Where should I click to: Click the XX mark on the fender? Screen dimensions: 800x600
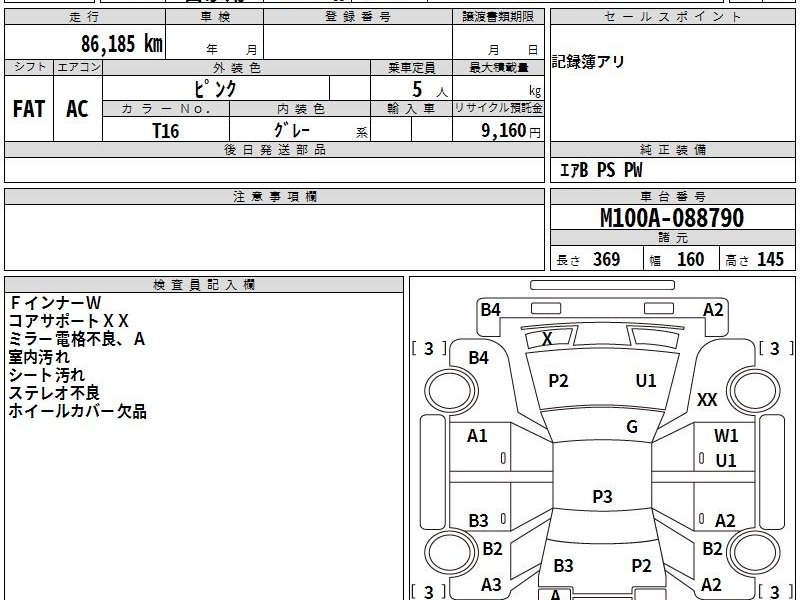pyautogui.click(x=707, y=399)
